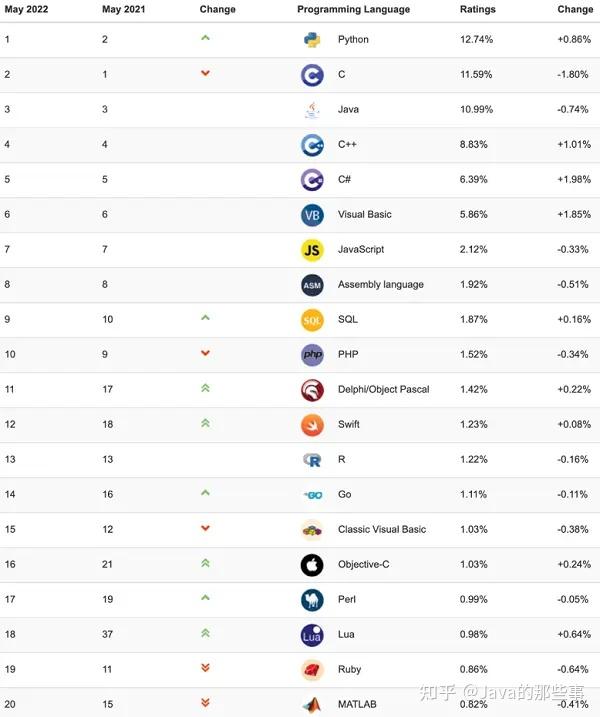Image resolution: width=600 pixels, height=717 pixels.
Task: Click the Delphi/Object Pascal language name
Action: [x=383, y=390]
